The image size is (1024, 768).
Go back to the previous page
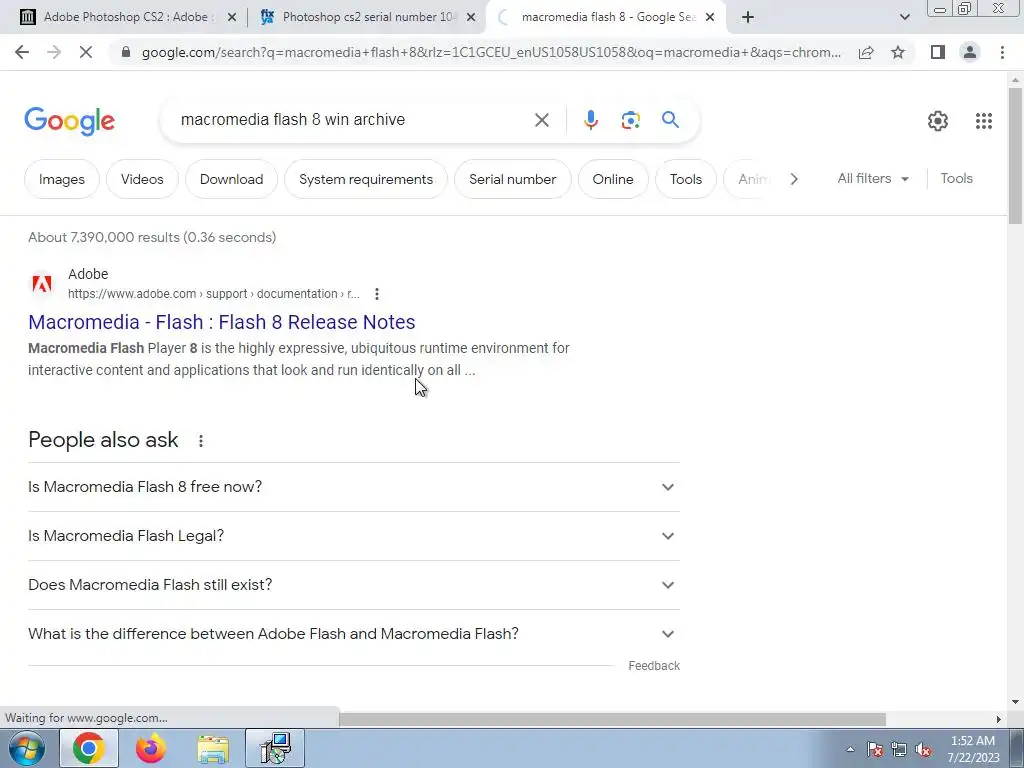[22, 52]
